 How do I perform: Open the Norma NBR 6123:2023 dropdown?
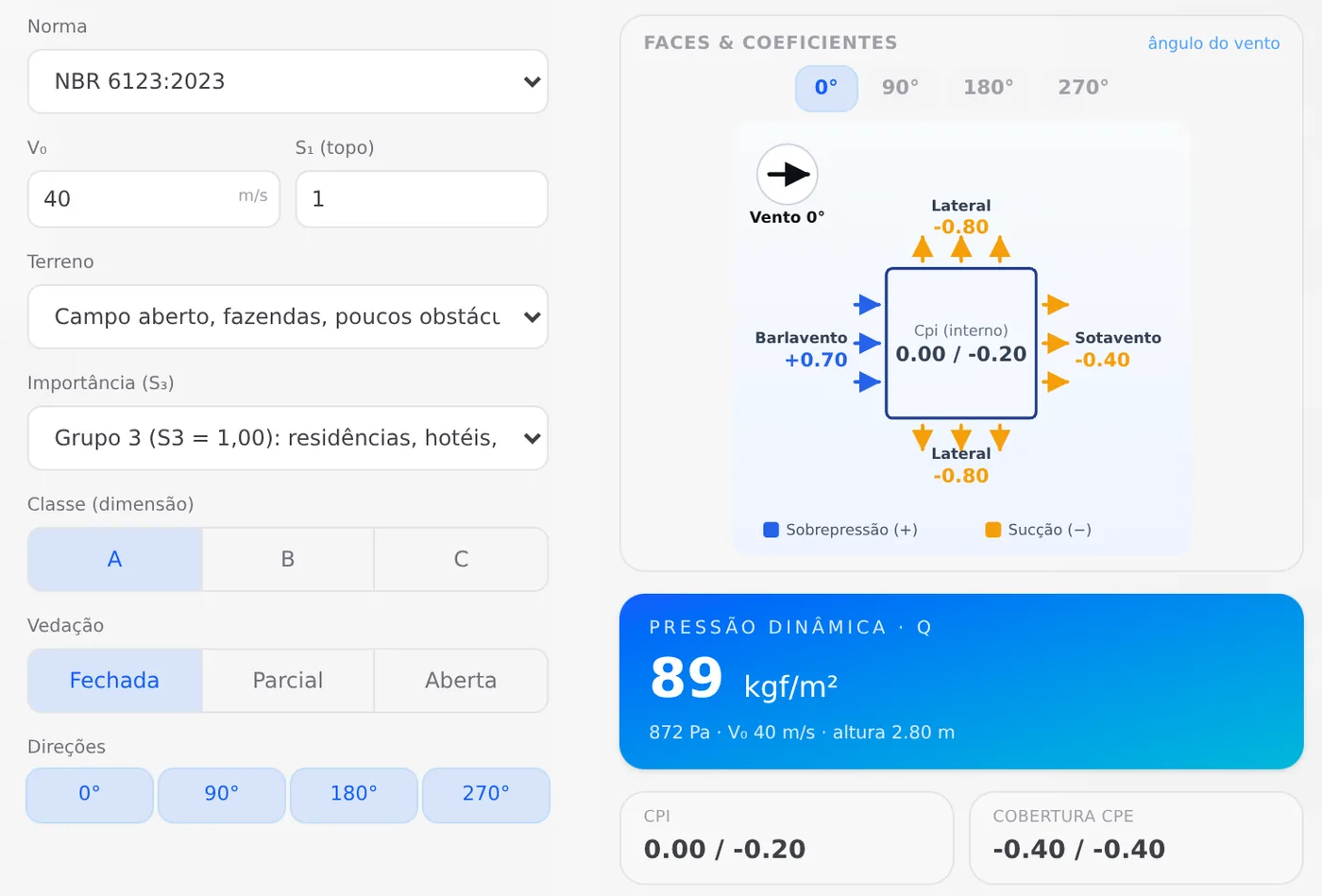[288, 82]
